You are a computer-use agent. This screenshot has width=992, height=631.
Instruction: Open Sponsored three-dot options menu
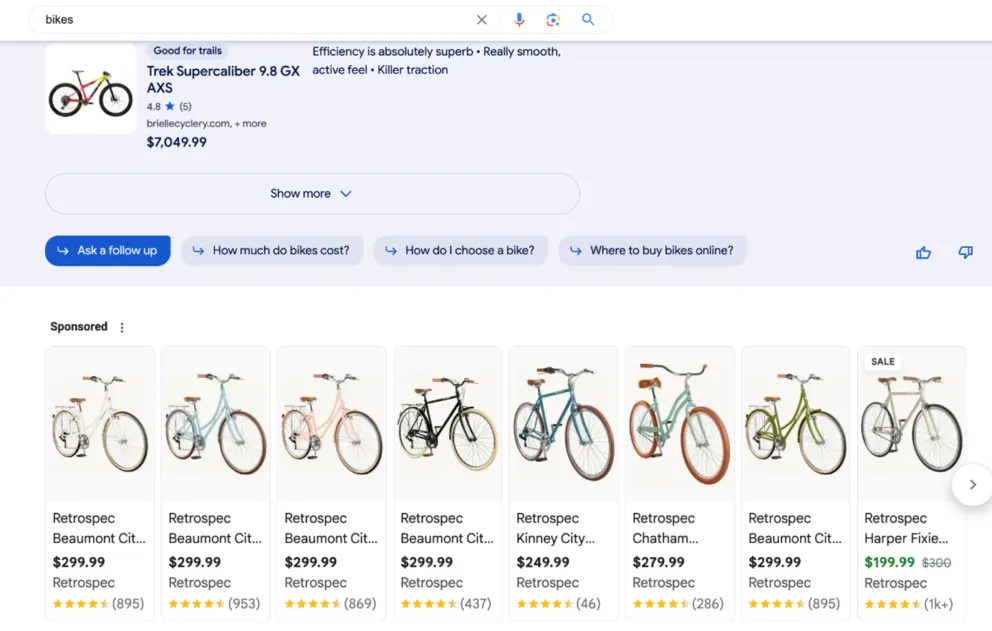coord(122,328)
